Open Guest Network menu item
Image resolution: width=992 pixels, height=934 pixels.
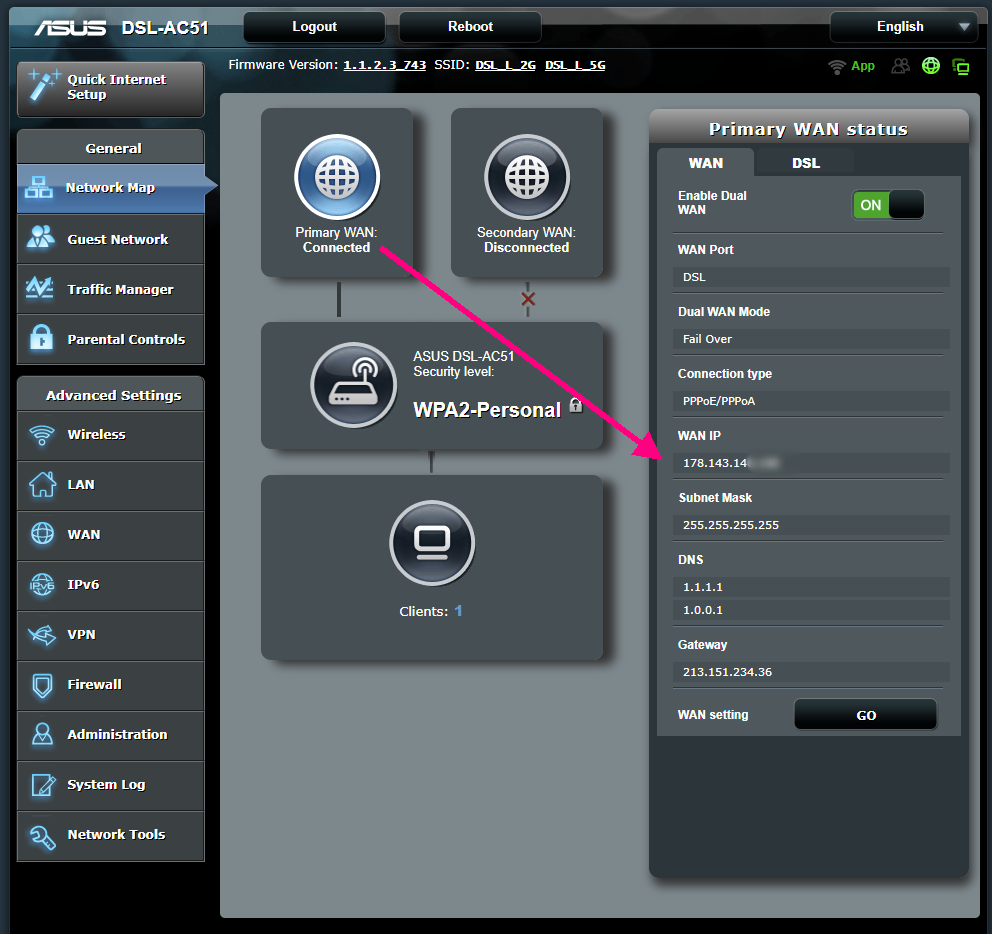[x=111, y=239]
